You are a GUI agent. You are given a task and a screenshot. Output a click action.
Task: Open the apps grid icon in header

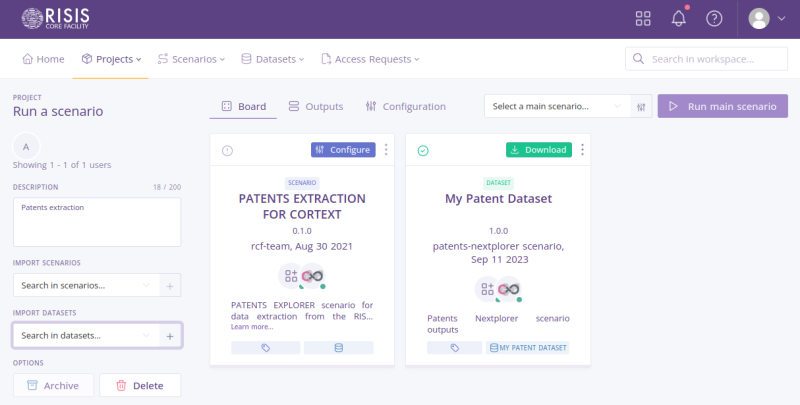click(643, 18)
